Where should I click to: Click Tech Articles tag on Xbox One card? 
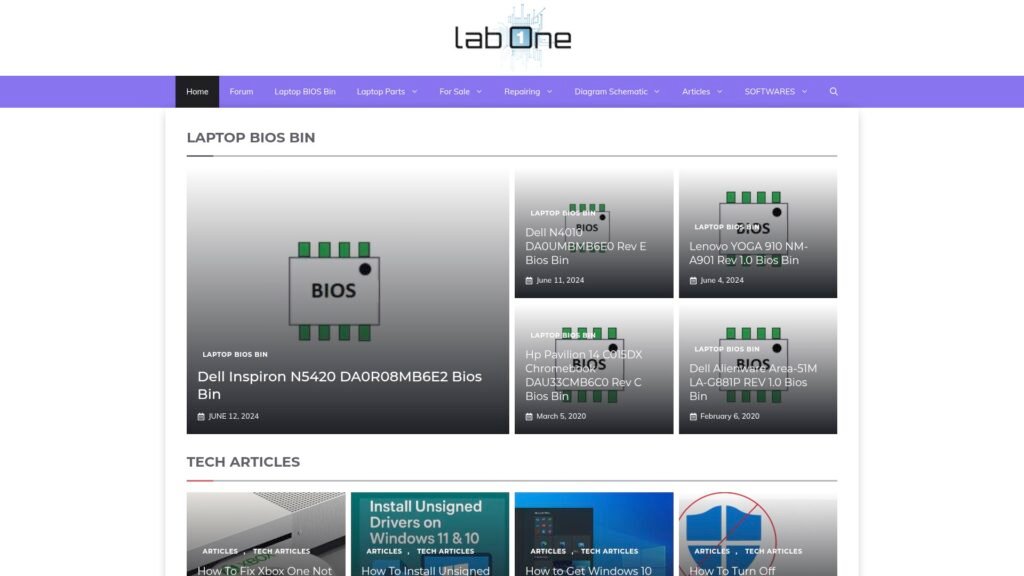[281, 551]
